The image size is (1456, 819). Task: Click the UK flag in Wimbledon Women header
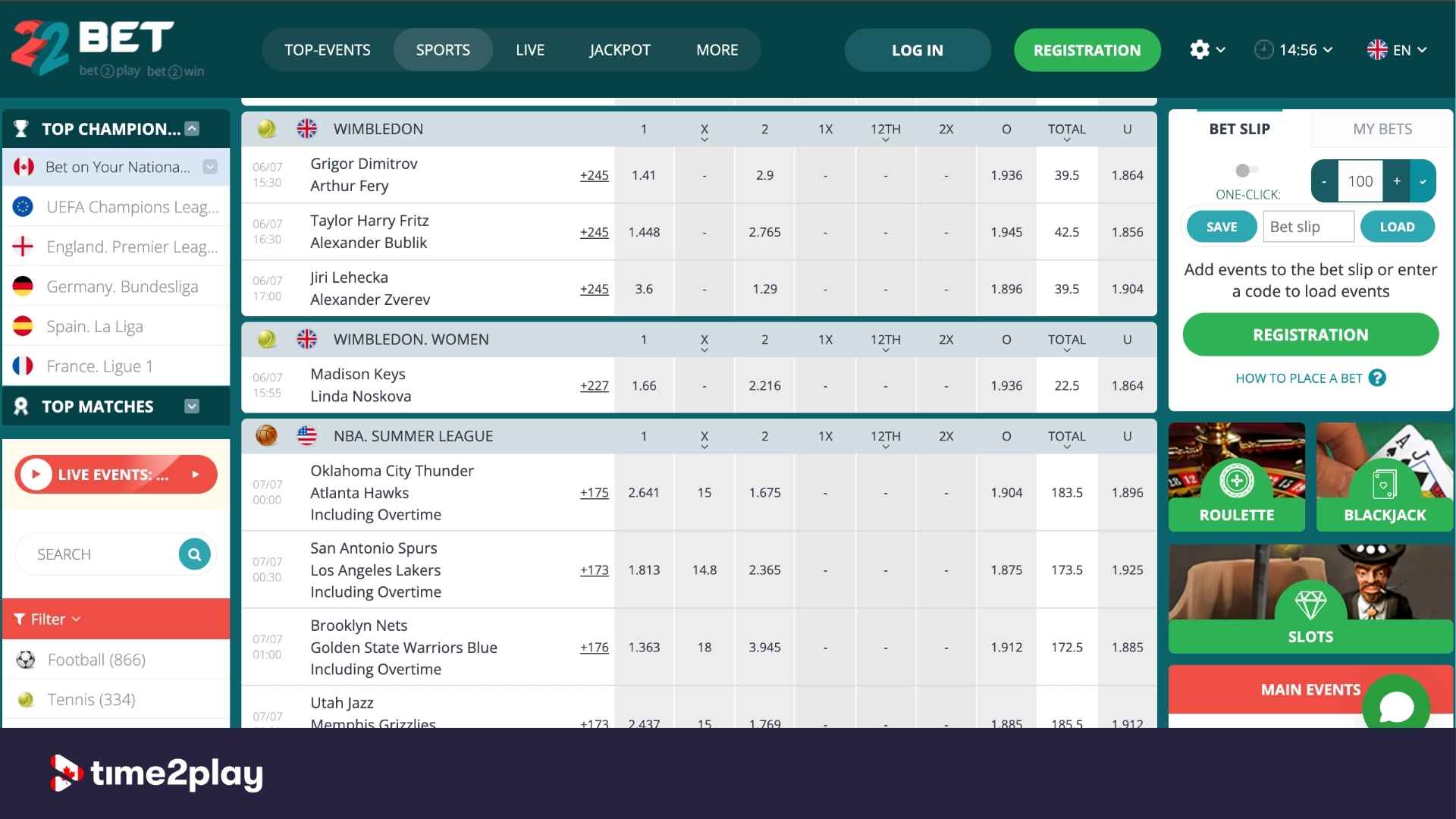pyautogui.click(x=307, y=339)
